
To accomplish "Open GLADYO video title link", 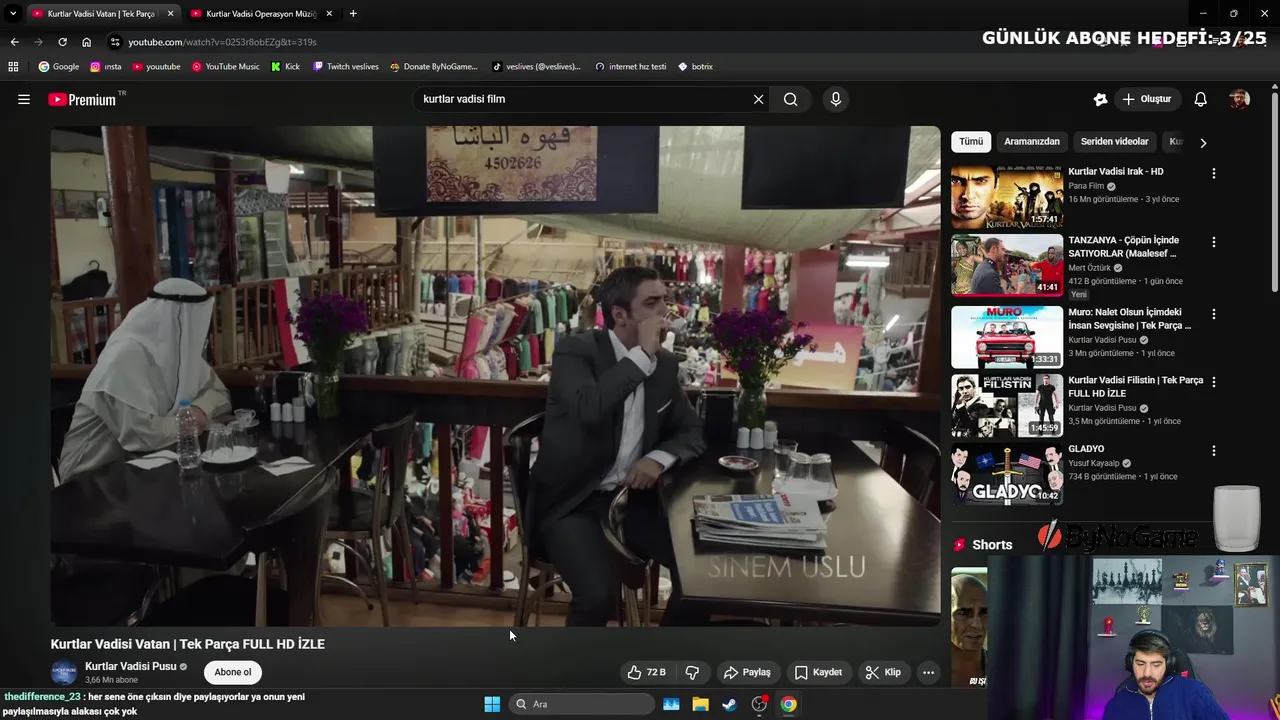I will (1086, 449).
